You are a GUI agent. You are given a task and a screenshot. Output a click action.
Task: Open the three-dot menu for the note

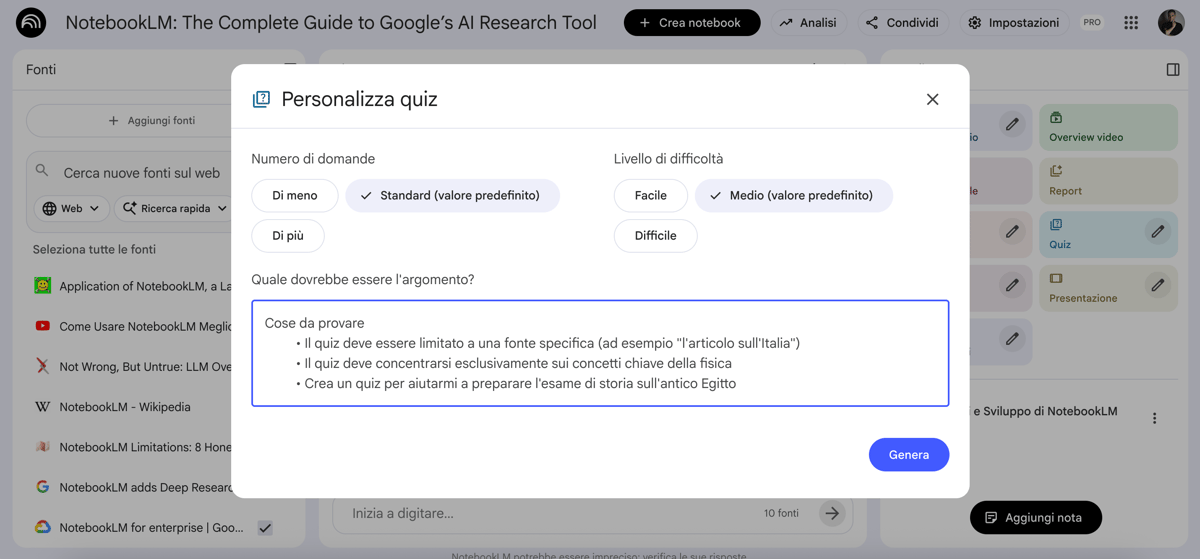point(1154,419)
